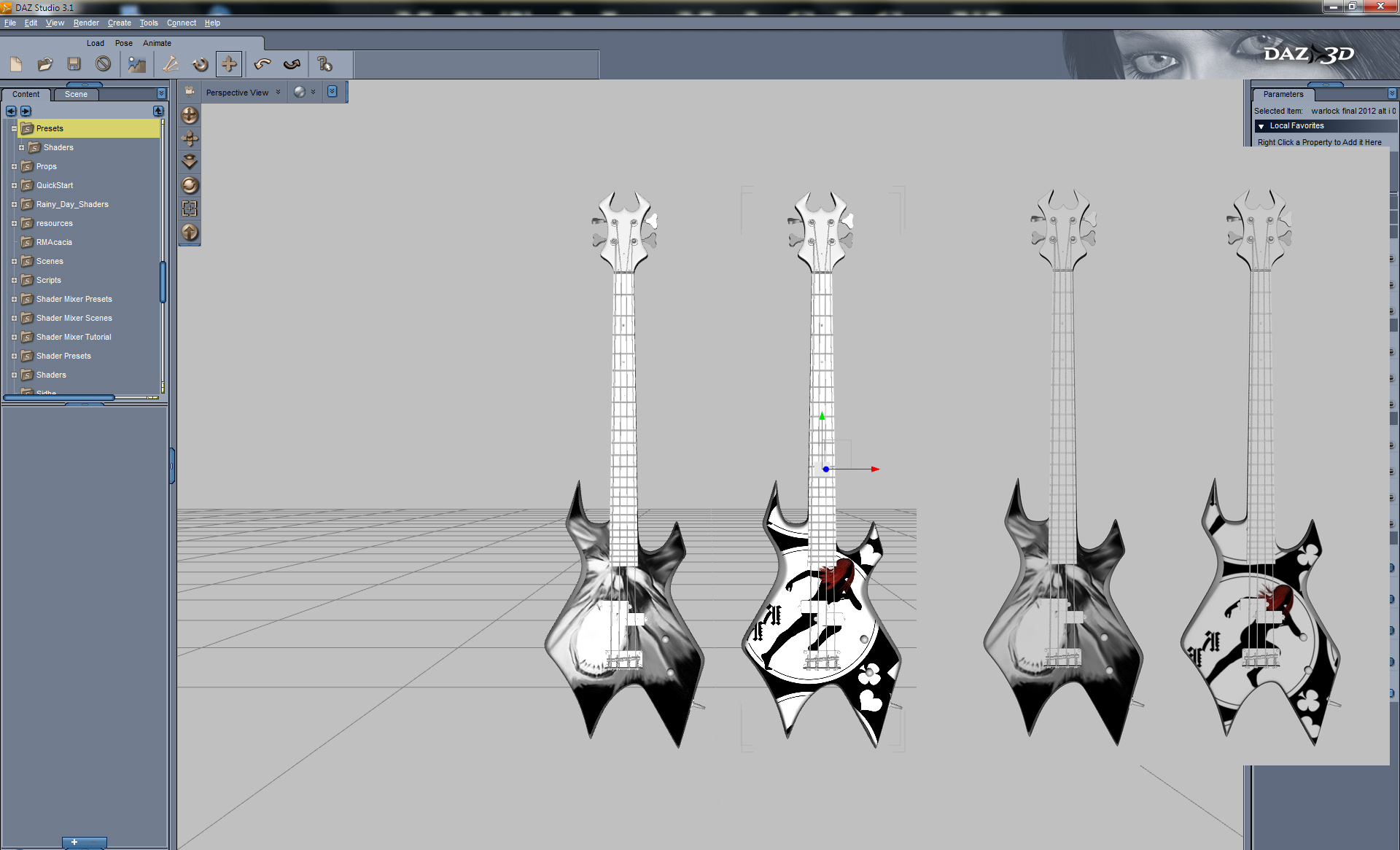Select the RMAcacia folder

pyautogui.click(x=54, y=242)
